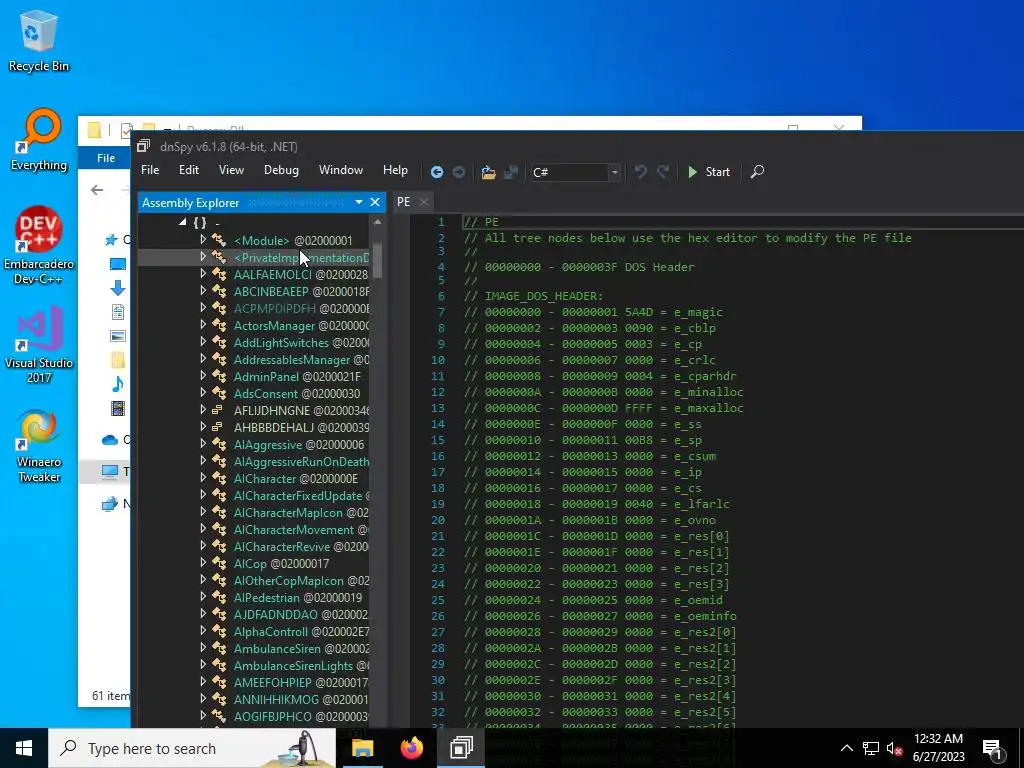Viewport: 1024px width, 768px height.
Task: Open the Window menu in dnSpy
Action: (341, 170)
